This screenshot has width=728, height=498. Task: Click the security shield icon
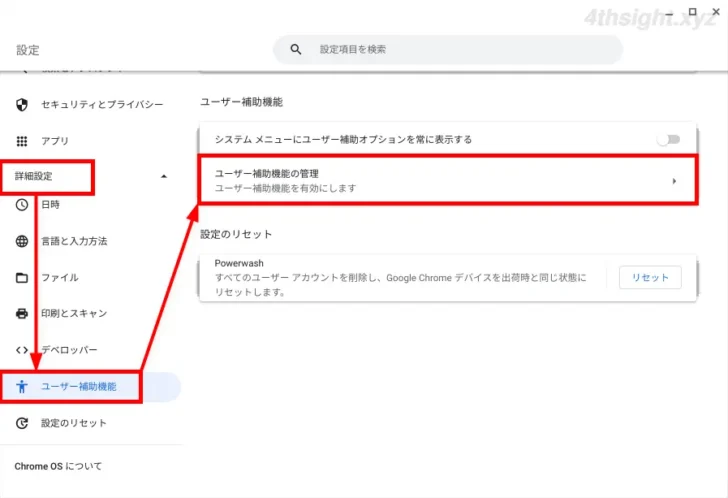pos(22,105)
